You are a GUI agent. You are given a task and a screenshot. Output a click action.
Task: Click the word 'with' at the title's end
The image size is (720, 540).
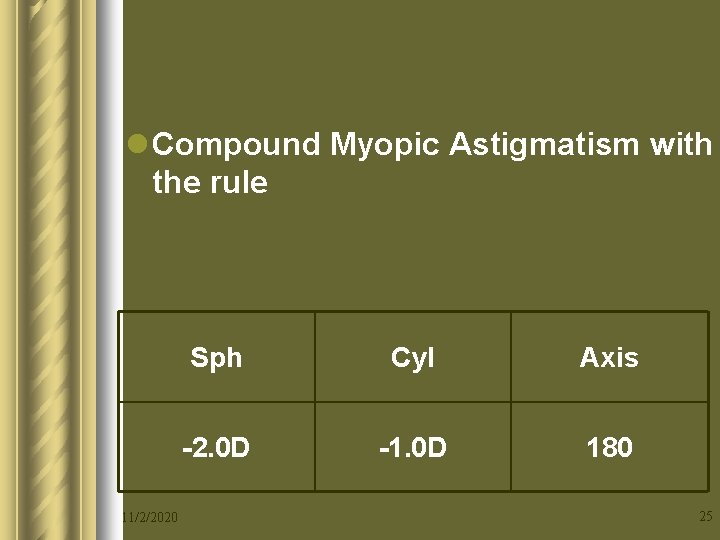coord(681,144)
